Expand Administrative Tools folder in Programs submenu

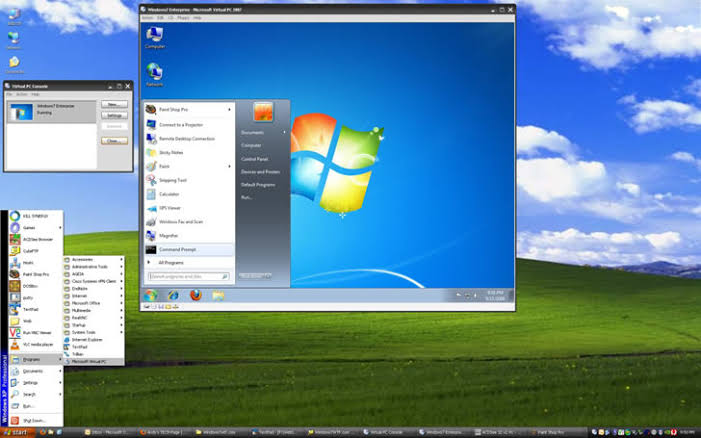[x=93, y=267]
